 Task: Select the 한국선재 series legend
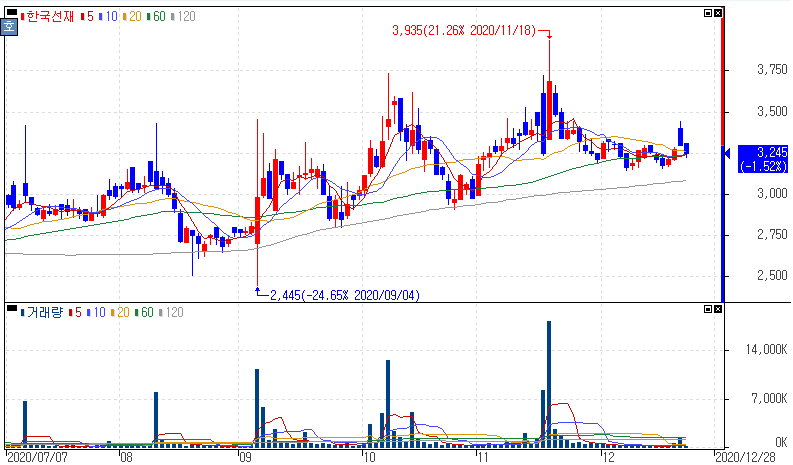(47, 17)
